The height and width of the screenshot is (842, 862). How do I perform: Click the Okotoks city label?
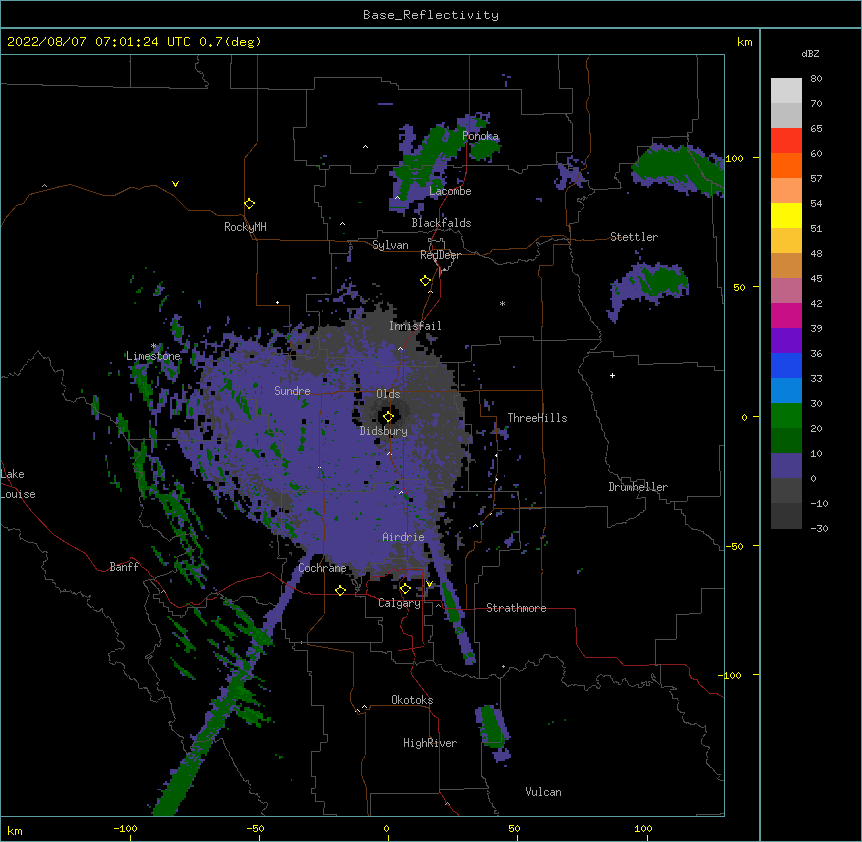point(412,700)
